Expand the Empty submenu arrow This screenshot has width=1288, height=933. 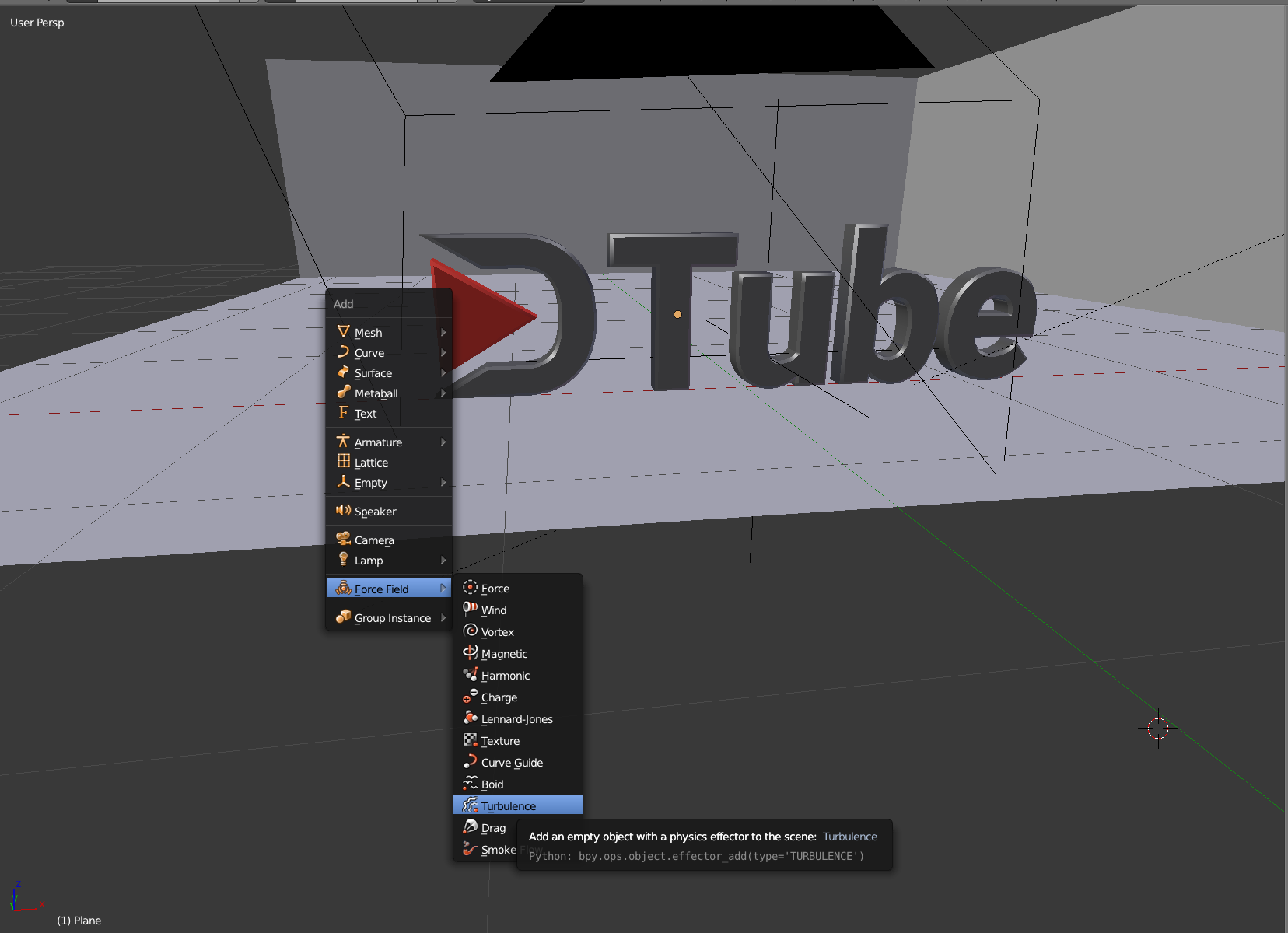click(x=443, y=483)
